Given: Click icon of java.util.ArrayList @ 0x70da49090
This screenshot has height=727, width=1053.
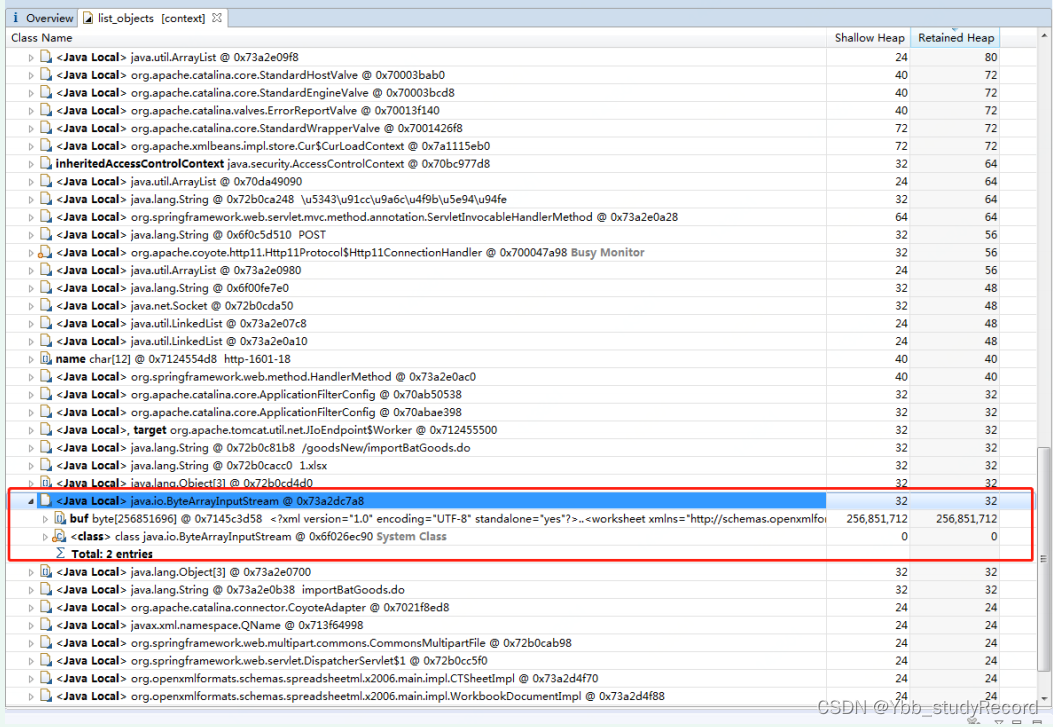Looking at the screenshot, I should tap(46, 181).
